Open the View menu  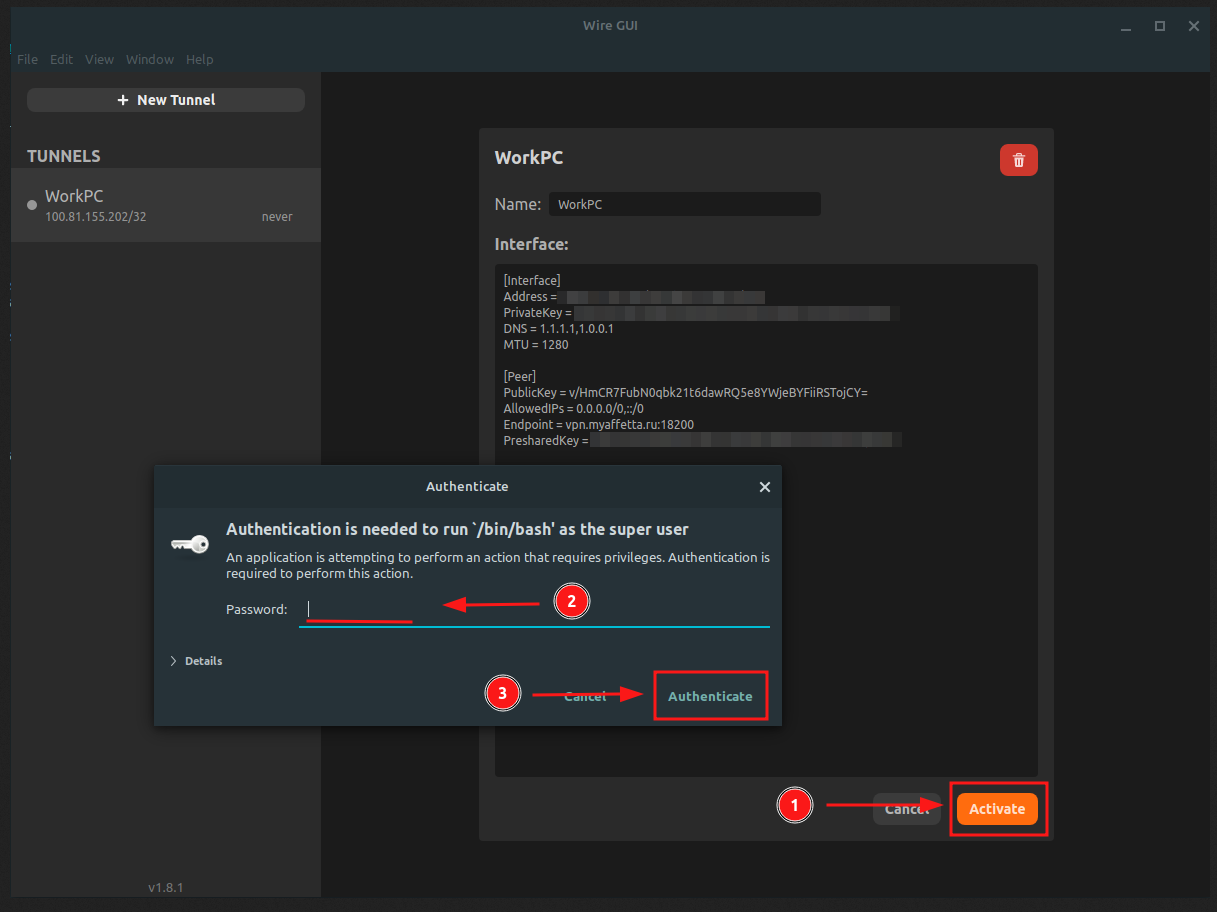click(99, 59)
